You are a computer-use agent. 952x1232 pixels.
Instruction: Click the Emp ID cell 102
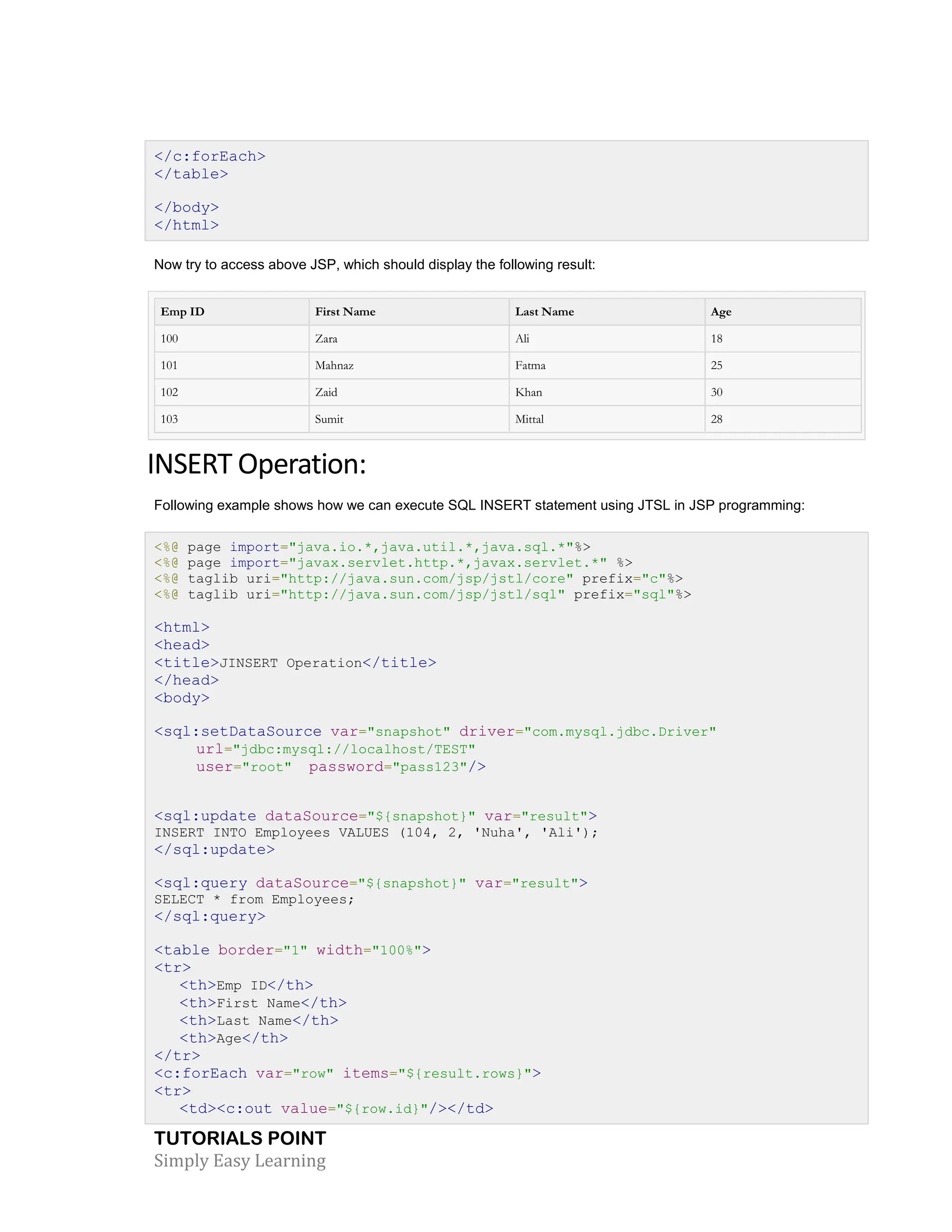(169, 393)
